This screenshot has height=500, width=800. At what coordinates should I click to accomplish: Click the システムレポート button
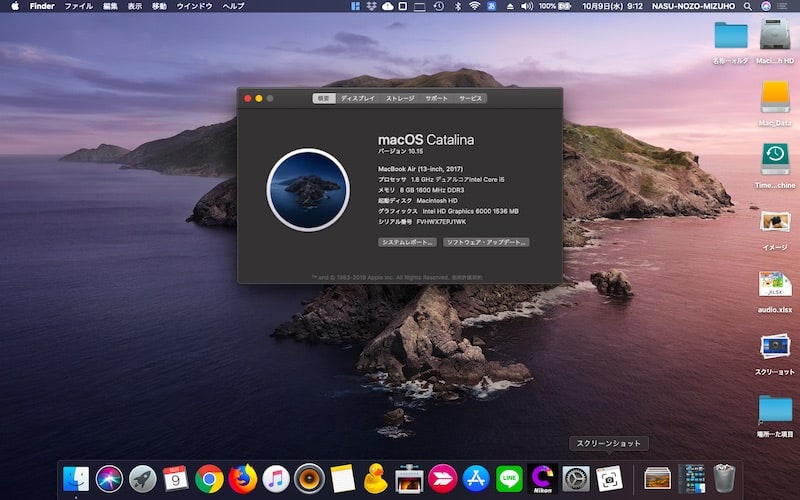[407, 242]
